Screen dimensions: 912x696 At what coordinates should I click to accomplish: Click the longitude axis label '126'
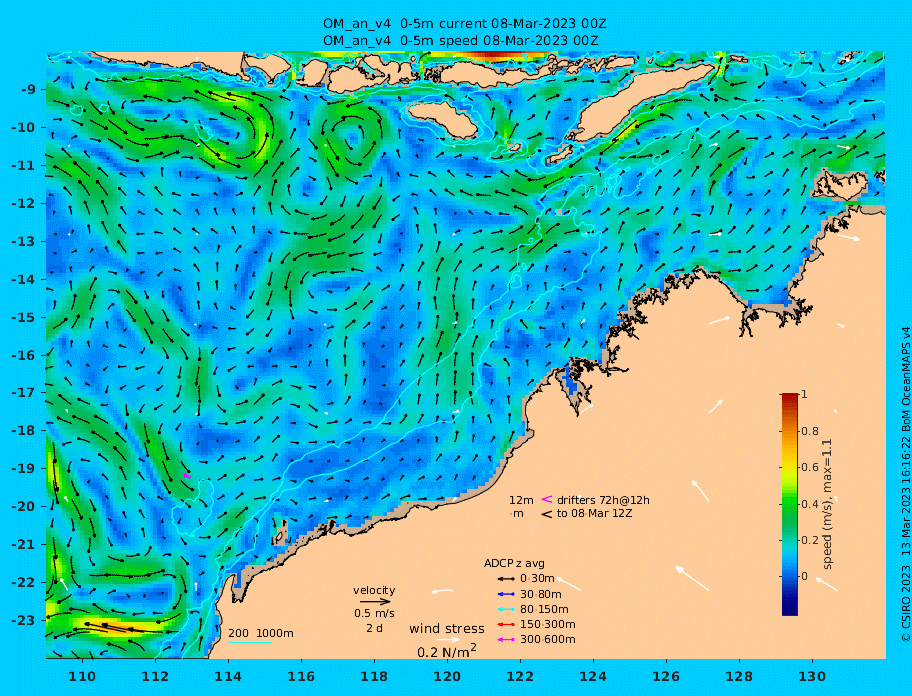click(x=667, y=676)
